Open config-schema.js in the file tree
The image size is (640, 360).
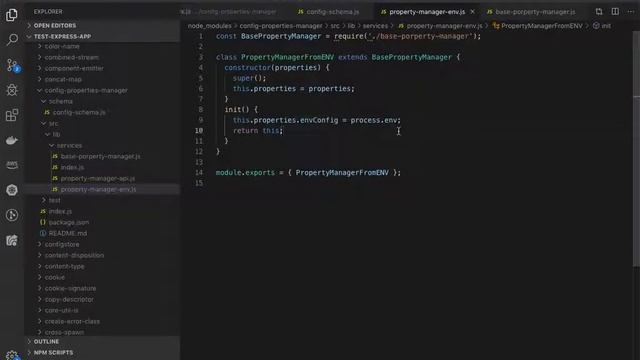[102, 112]
